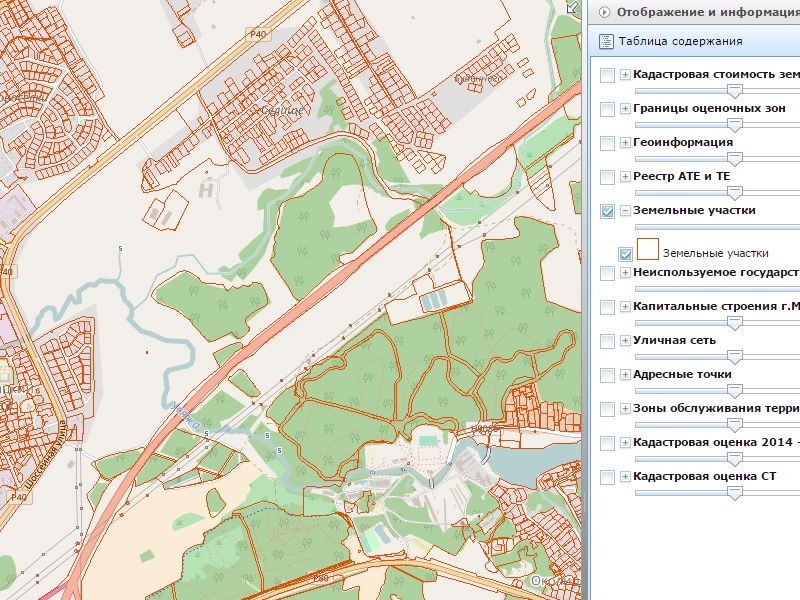Image resolution: width=800 pixels, height=600 pixels.
Task: Enable the Уличная сеть layer checkbox
Action: [607, 341]
